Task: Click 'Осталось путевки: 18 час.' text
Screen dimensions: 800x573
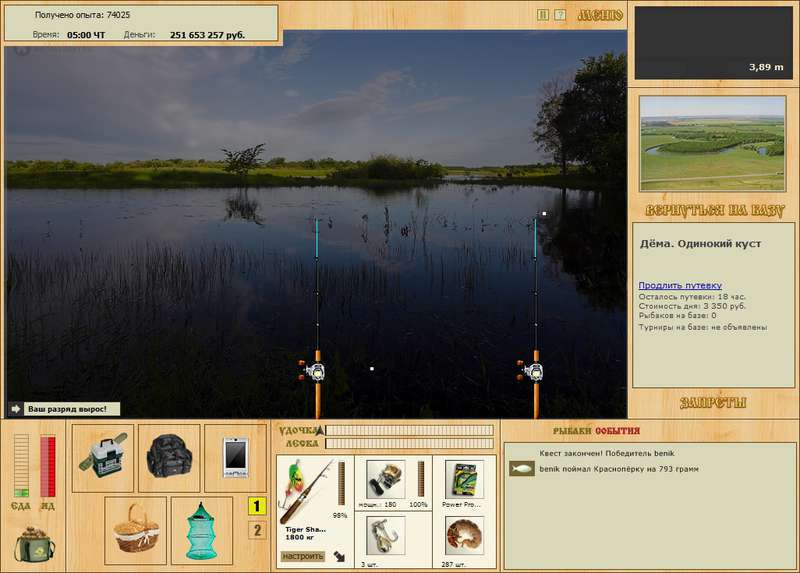Action: pos(692,296)
